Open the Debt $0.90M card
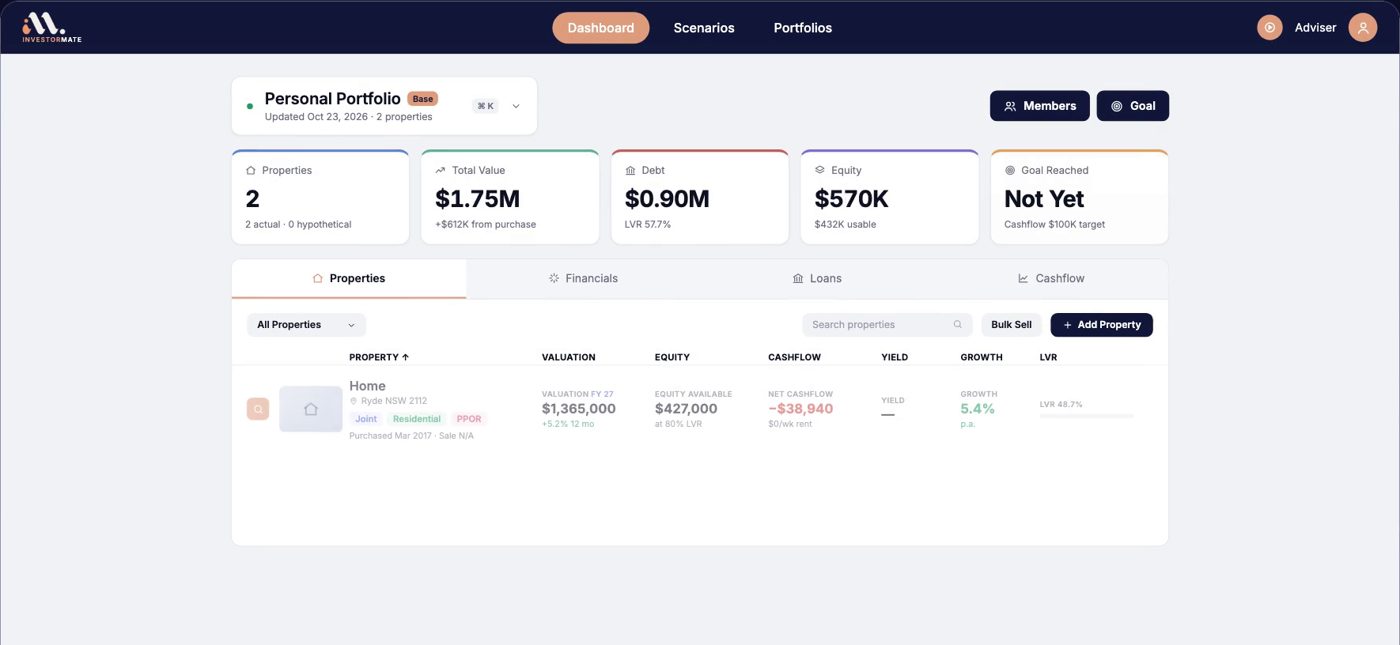This screenshot has width=1400, height=645. [700, 197]
